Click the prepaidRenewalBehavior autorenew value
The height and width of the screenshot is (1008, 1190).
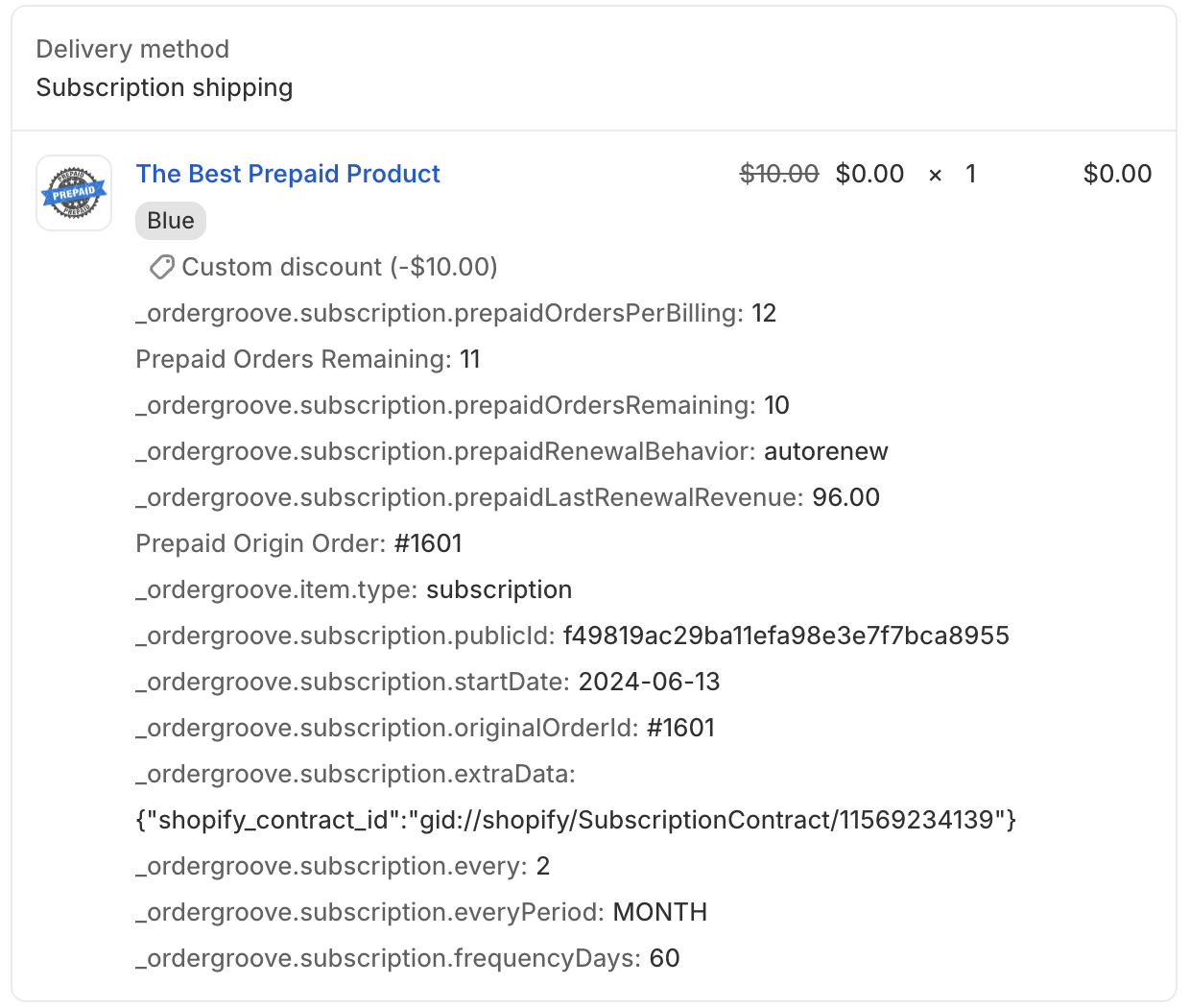(826, 451)
